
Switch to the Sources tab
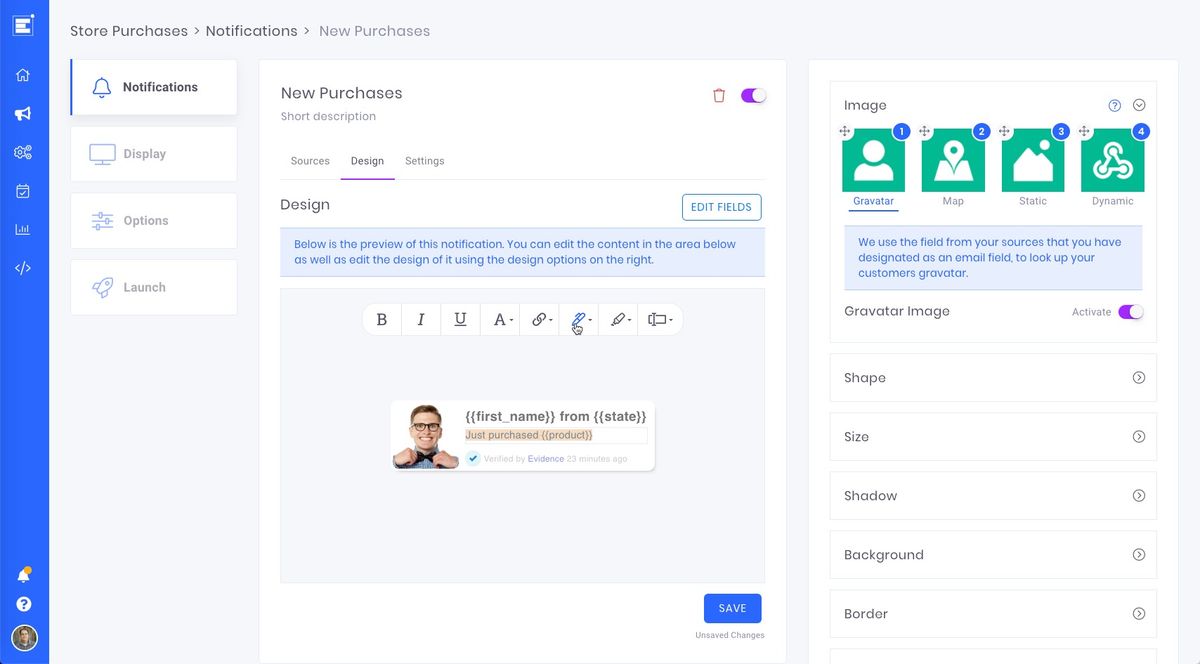[x=310, y=160]
